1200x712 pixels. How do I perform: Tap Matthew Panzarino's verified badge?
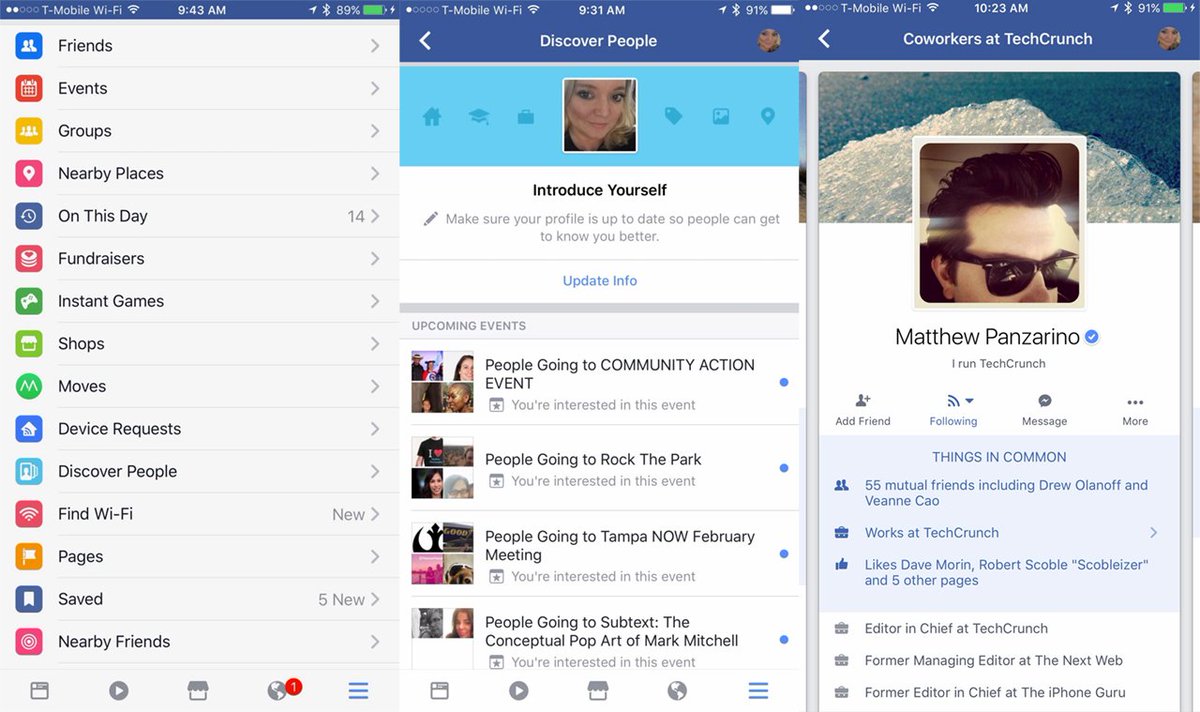[1092, 337]
